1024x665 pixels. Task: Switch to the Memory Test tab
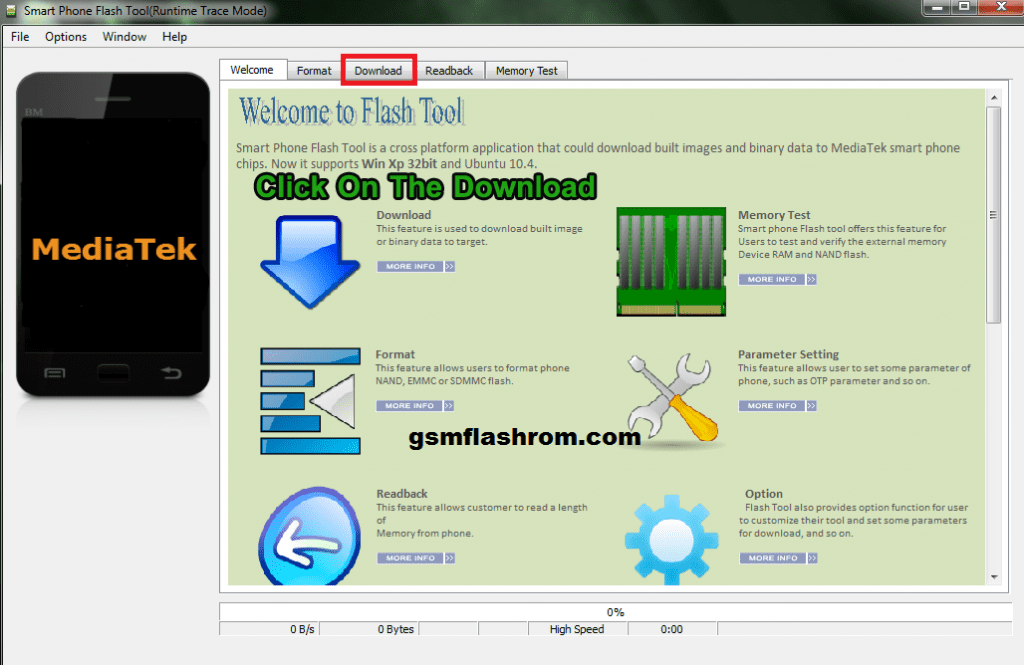tap(526, 71)
